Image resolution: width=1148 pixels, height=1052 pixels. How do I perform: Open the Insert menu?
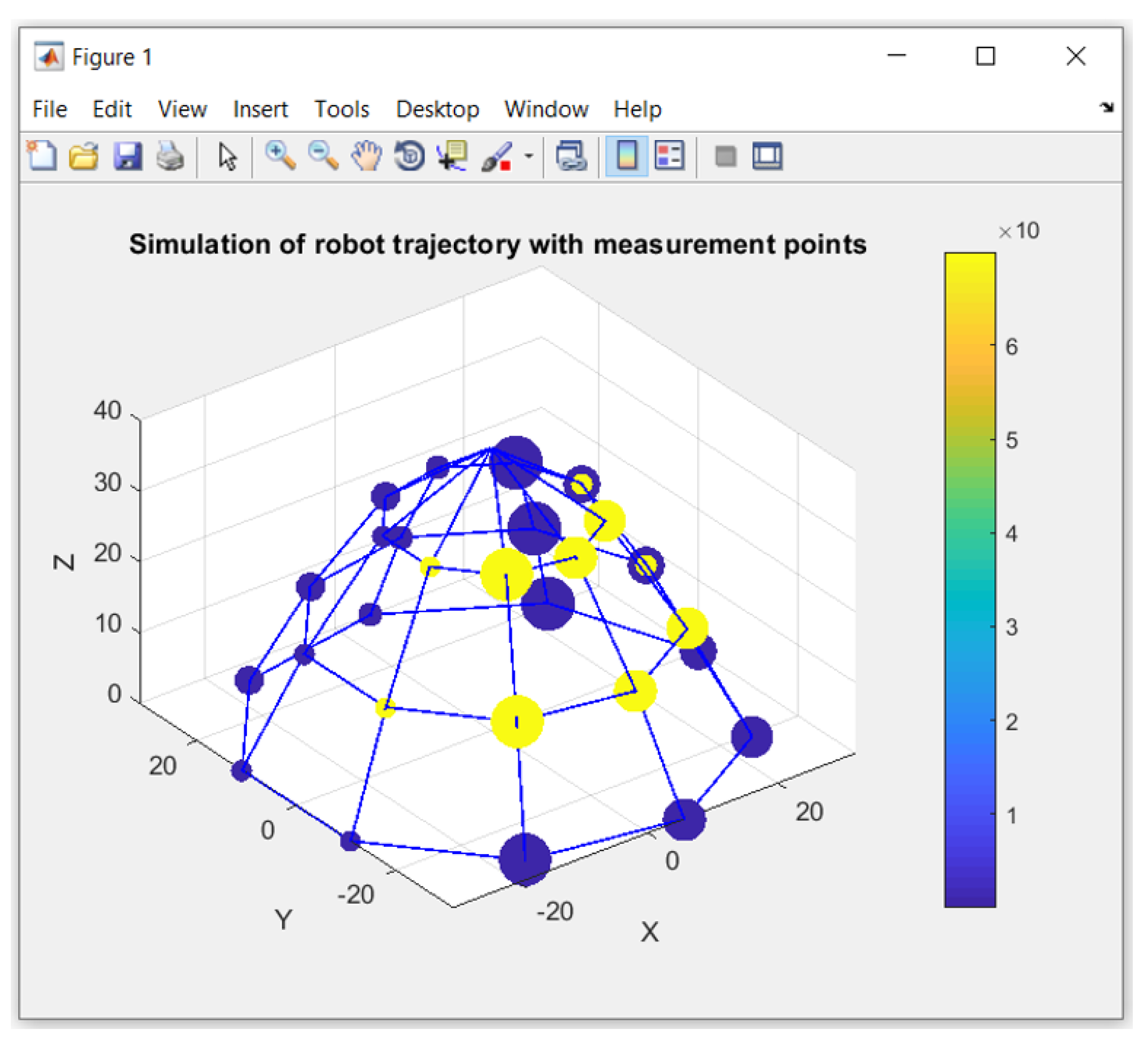pyautogui.click(x=260, y=109)
